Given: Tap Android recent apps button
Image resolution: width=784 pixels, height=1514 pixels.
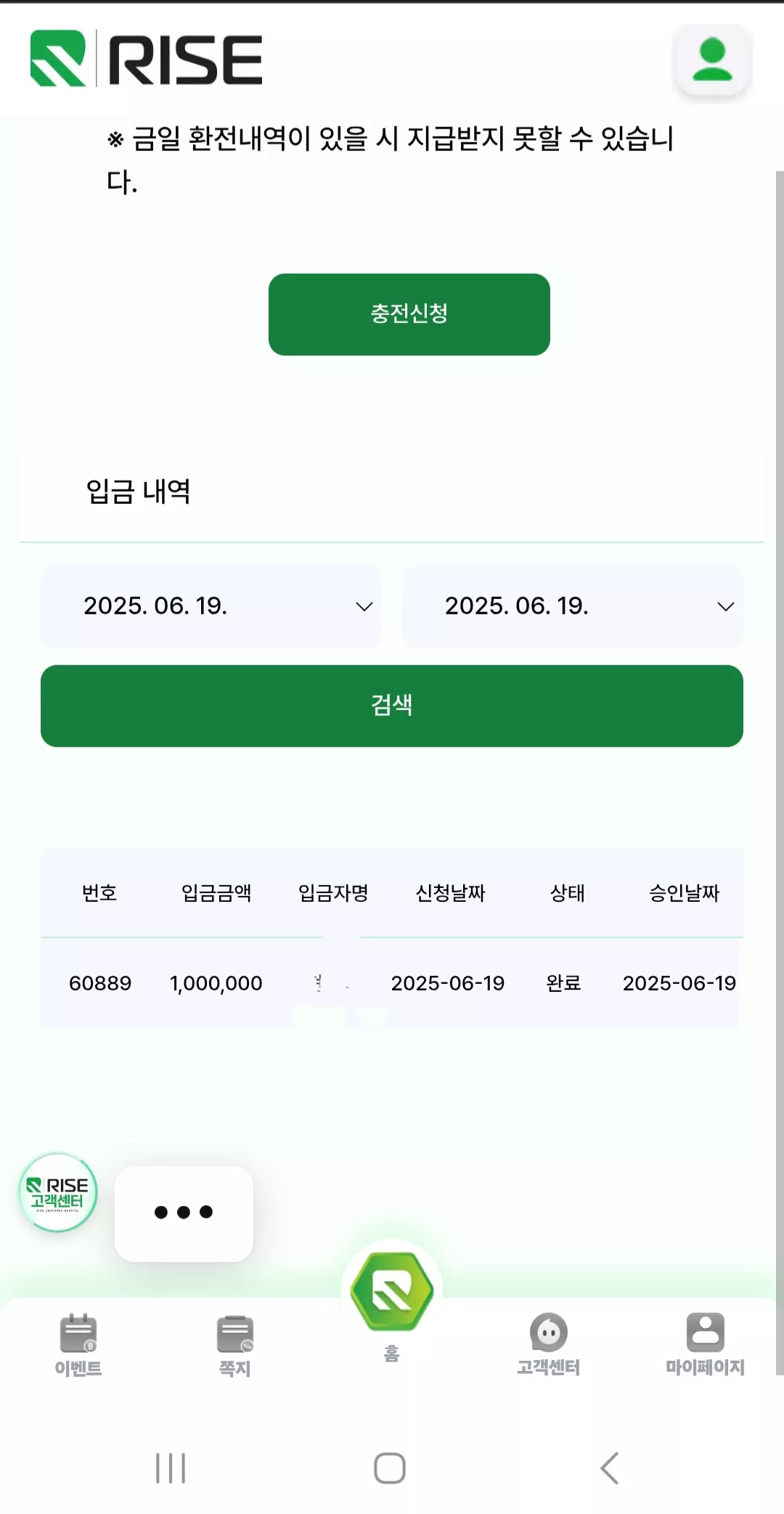Looking at the screenshot, I should pos(171,1468).
